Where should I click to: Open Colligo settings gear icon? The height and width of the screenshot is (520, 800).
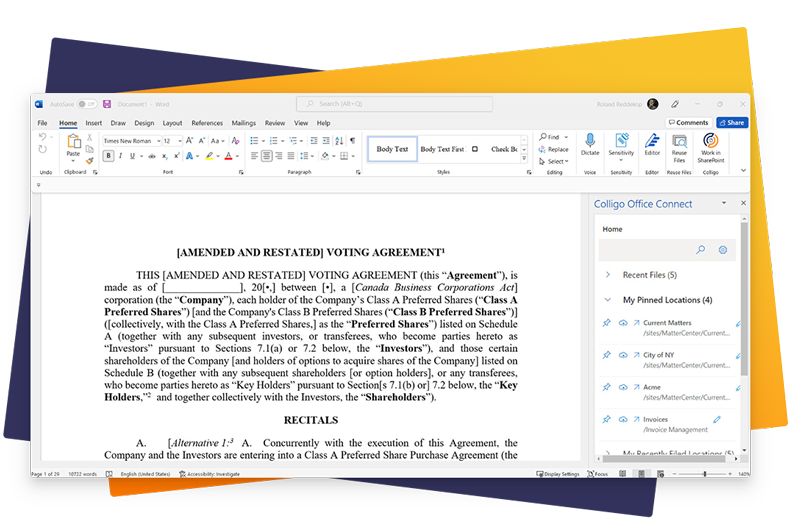point(723,249)
